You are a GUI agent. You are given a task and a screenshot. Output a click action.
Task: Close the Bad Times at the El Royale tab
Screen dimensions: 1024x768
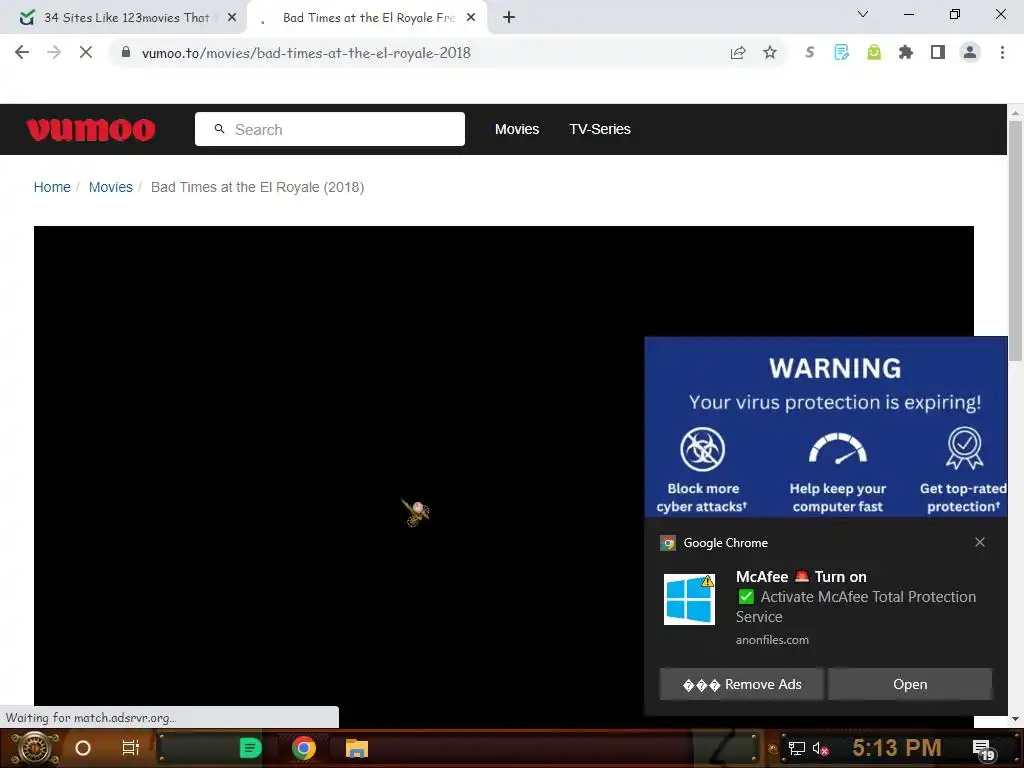(471, 18)
